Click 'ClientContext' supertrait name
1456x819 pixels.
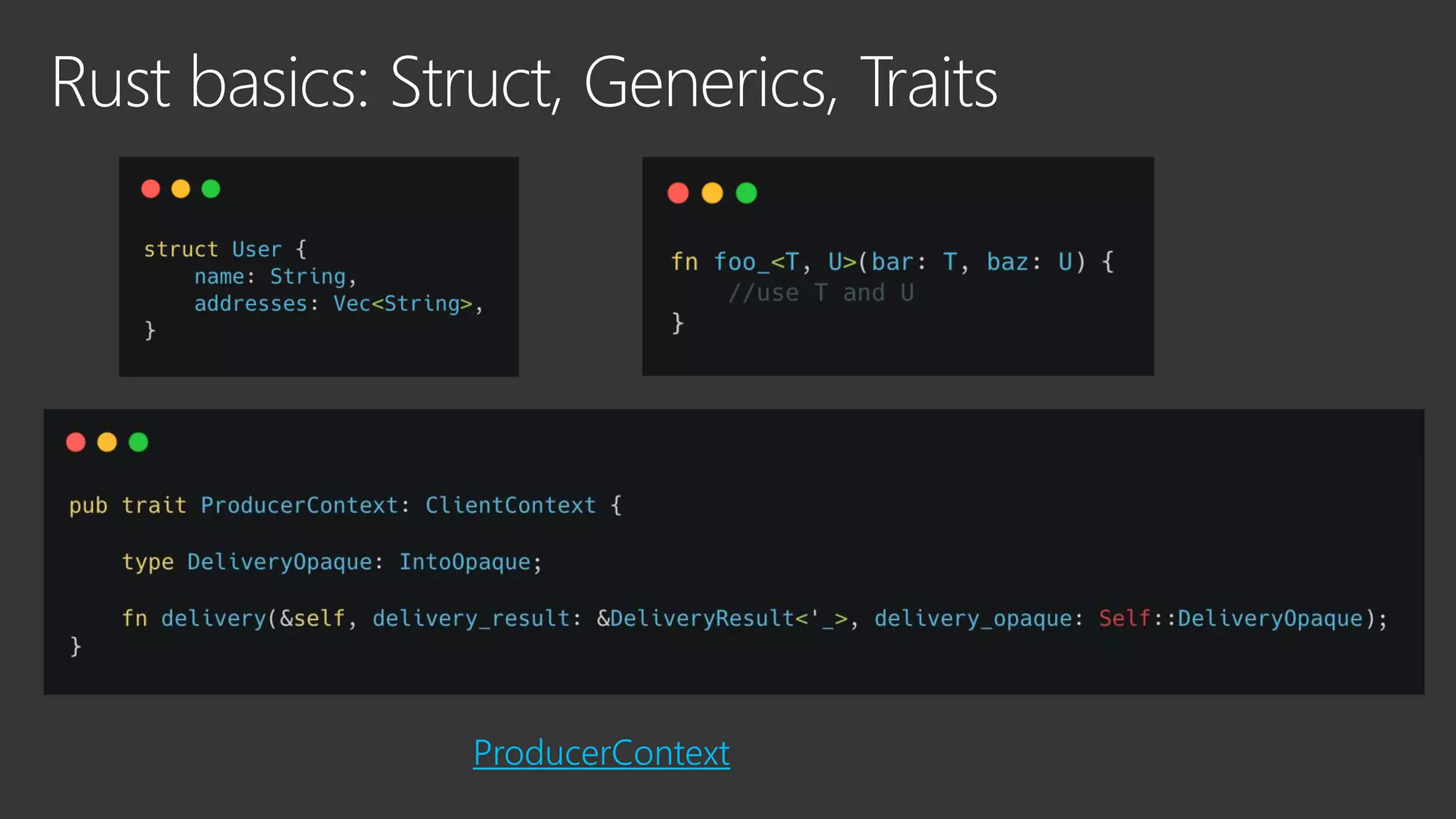[x=510, y=505]
